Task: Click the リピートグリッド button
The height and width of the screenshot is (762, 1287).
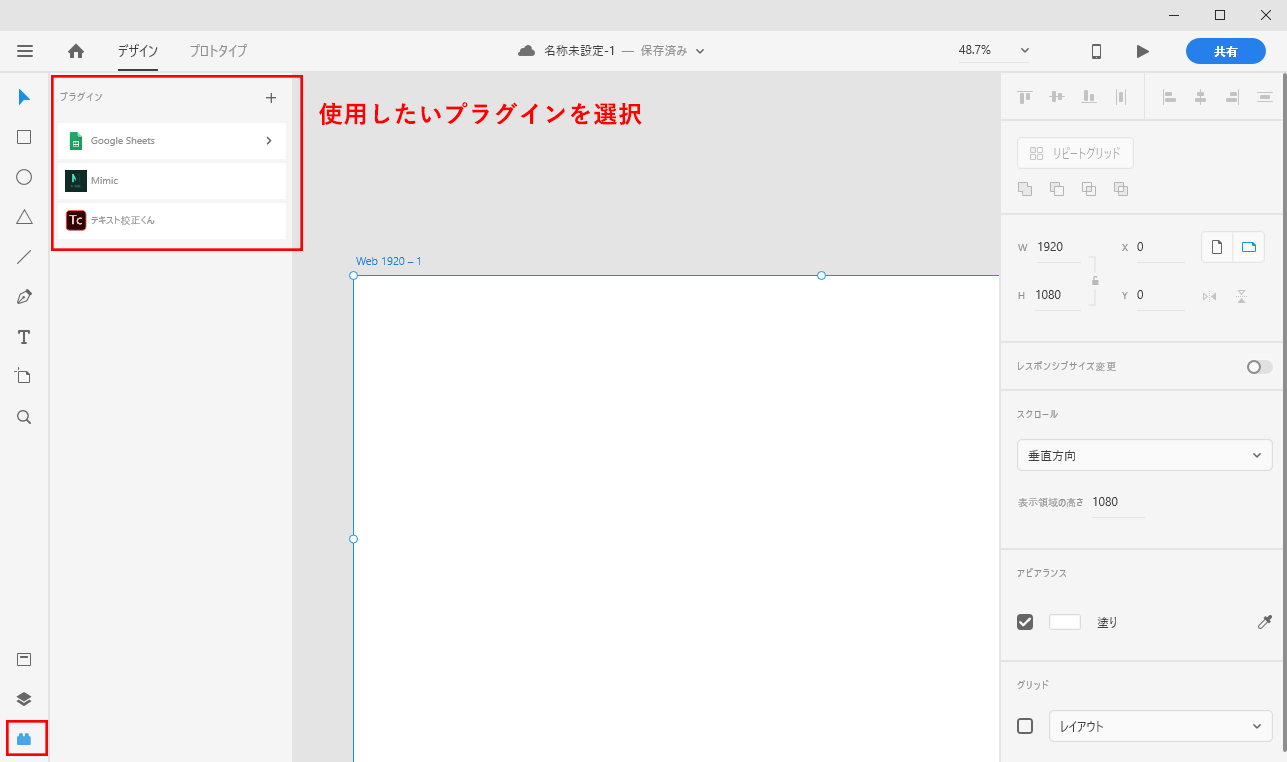Action: click(1075, 153)
